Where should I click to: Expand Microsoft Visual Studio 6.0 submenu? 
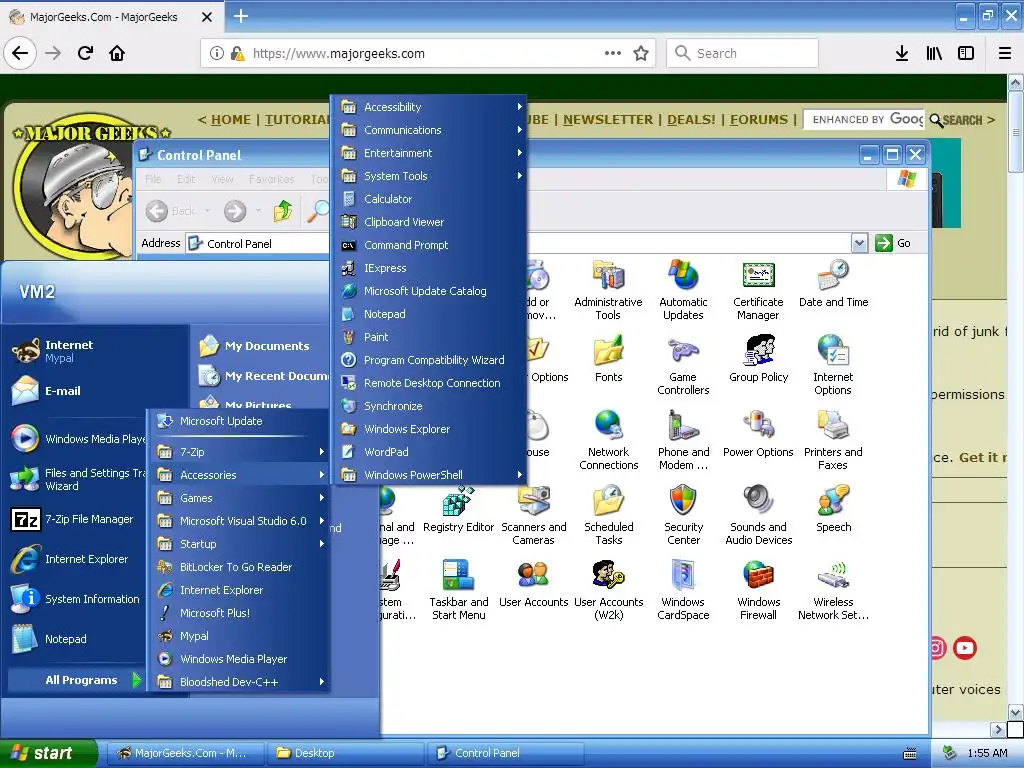240,520
